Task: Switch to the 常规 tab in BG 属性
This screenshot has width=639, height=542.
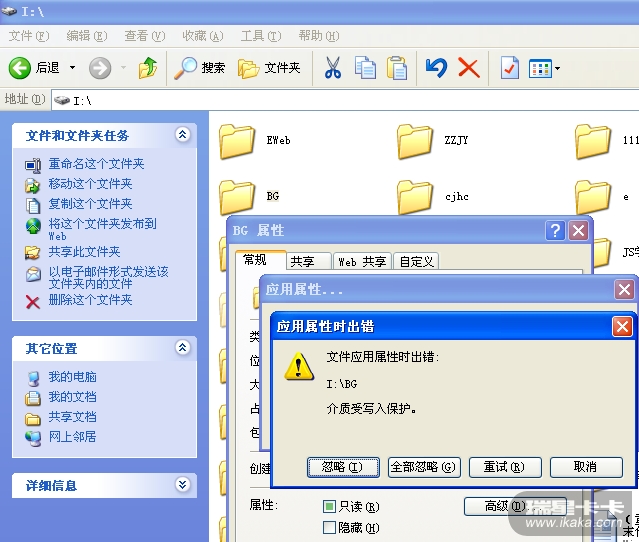Action: tap(260, 260)
